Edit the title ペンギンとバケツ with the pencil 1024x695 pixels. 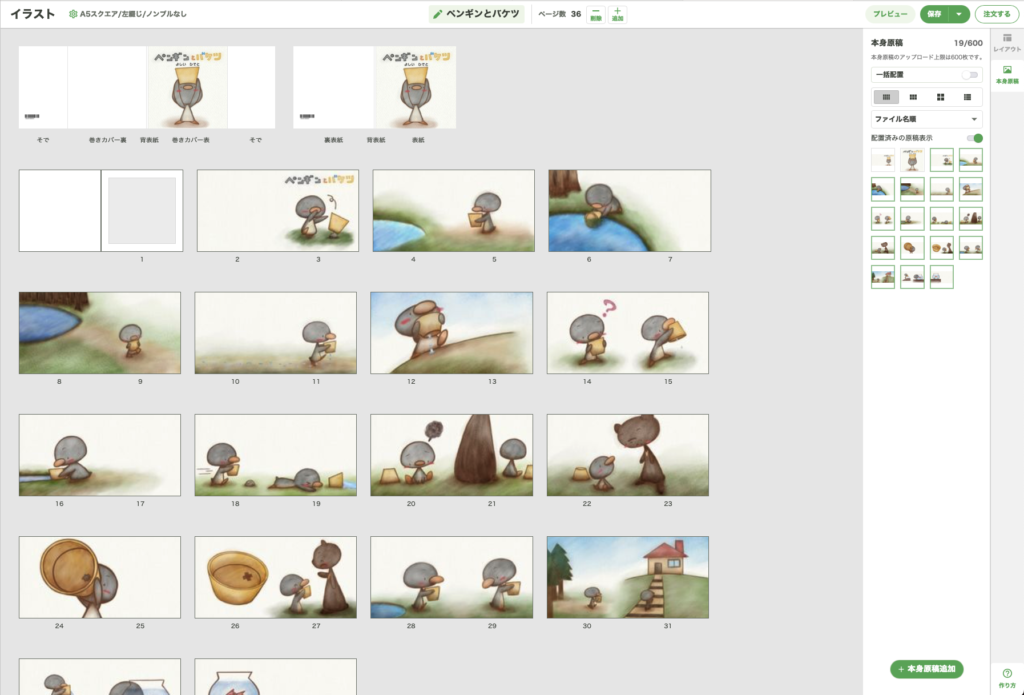[x=438, y=14]
